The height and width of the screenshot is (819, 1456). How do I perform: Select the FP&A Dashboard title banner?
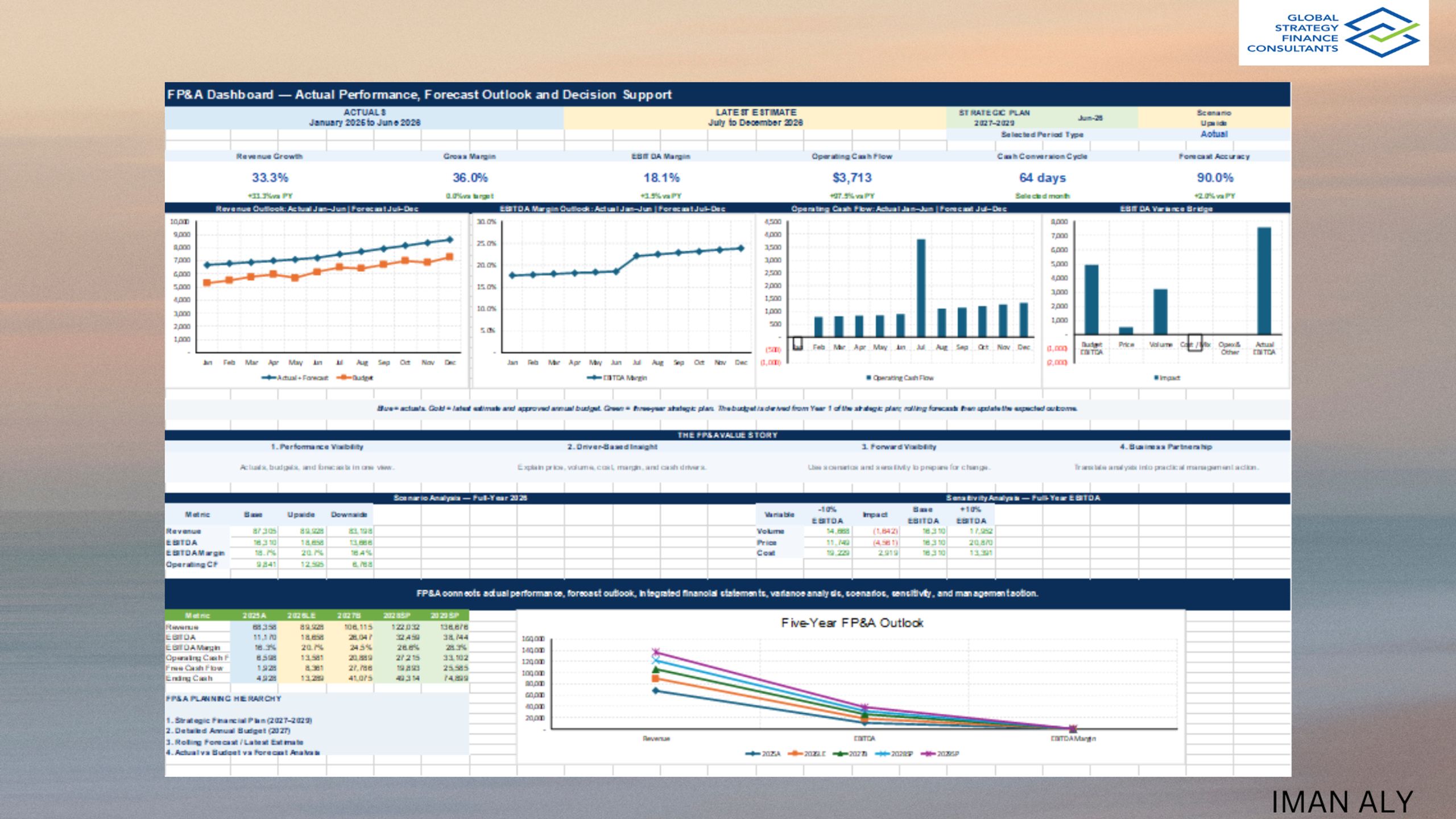click(x=727, y=94)
